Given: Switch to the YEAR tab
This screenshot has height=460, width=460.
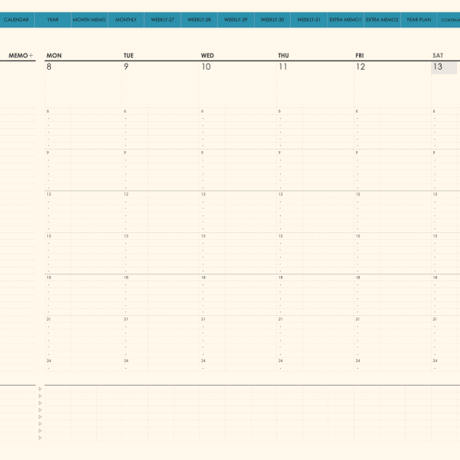Looking at the screenshot, I should pos(53,20).
